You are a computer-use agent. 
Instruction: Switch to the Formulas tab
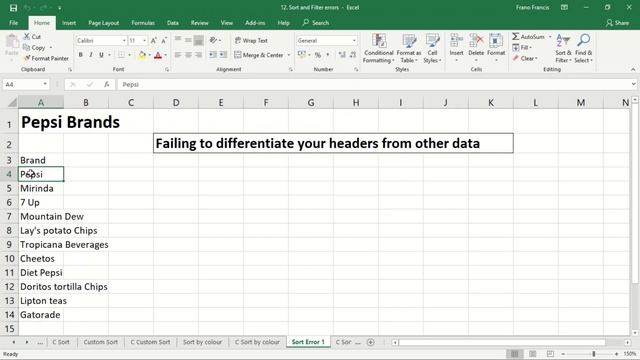click(143, 23)
